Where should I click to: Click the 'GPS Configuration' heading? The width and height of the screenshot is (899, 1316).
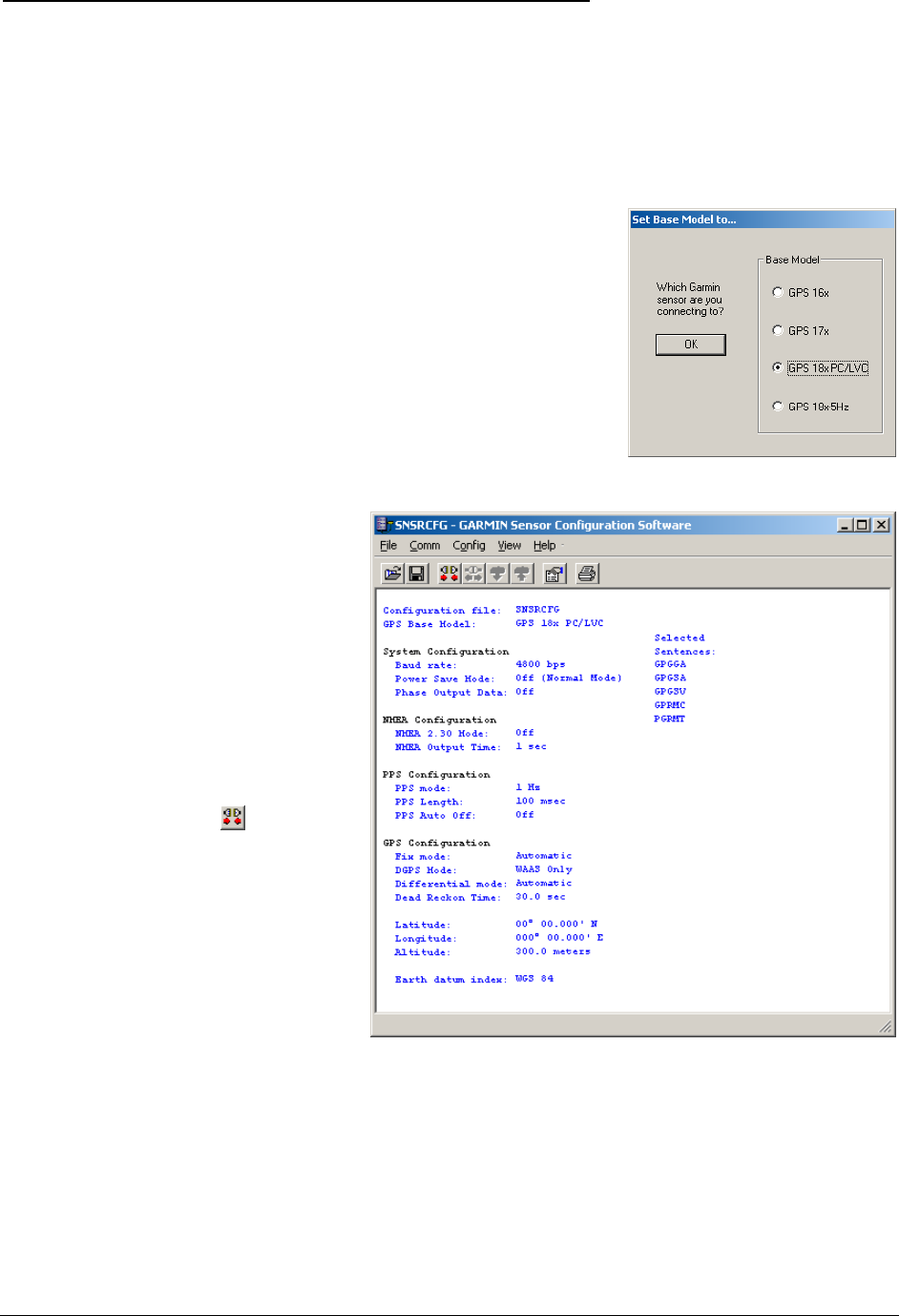click(x=436, y=844)
